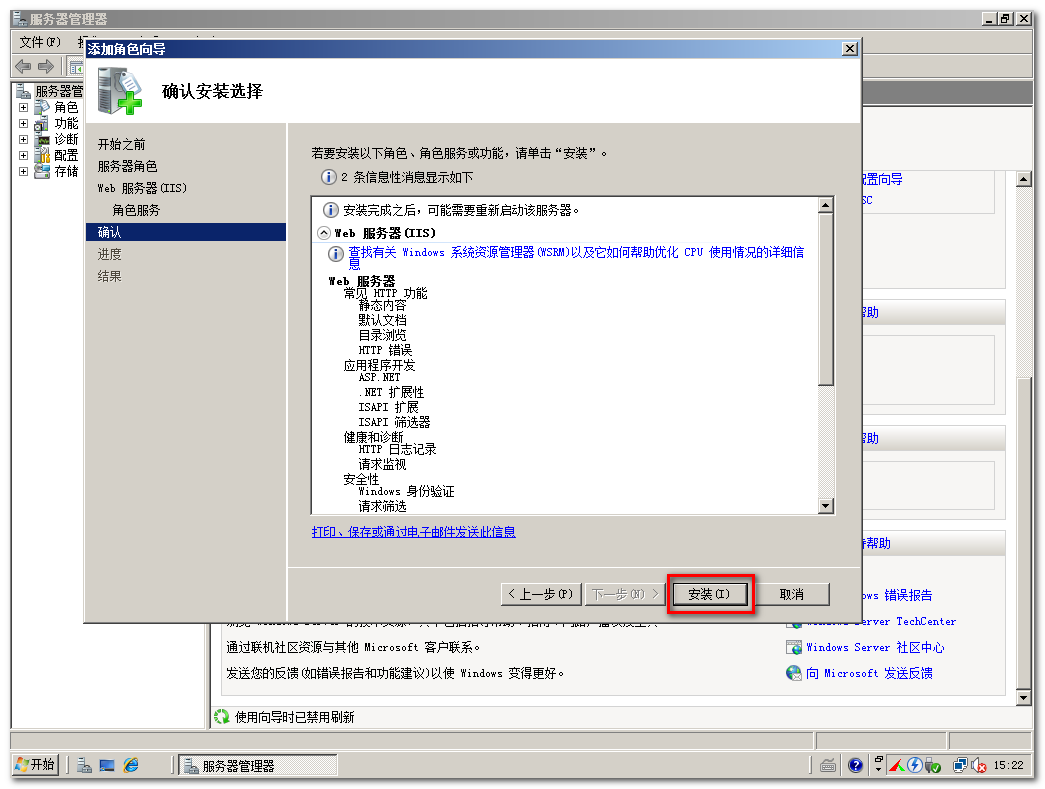Click the Windows Server 社区中心 icon
This screenshot has width=1045, height=789.
(x=794, y=647)
